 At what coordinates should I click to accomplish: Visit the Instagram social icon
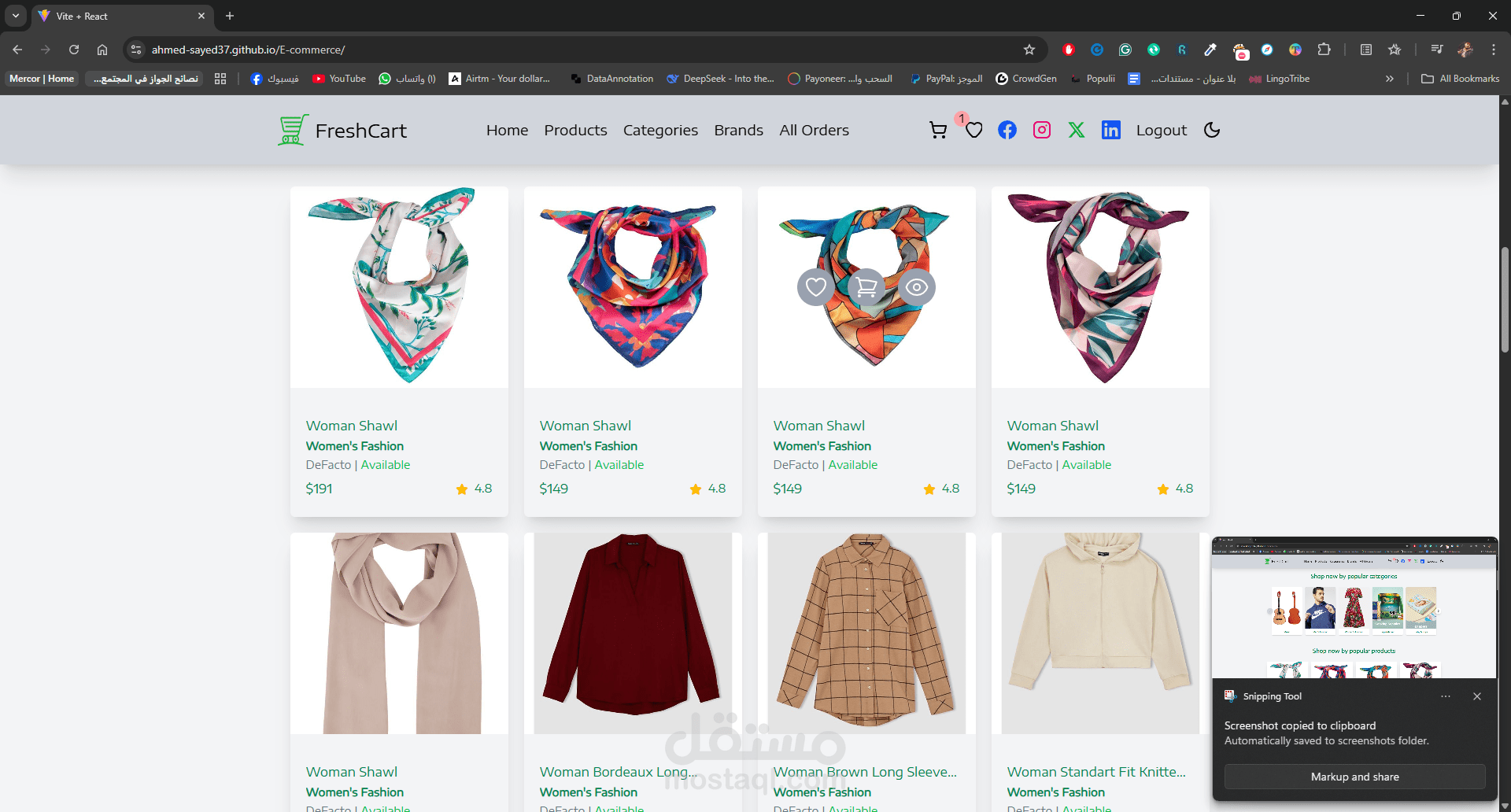point(1042,130)
